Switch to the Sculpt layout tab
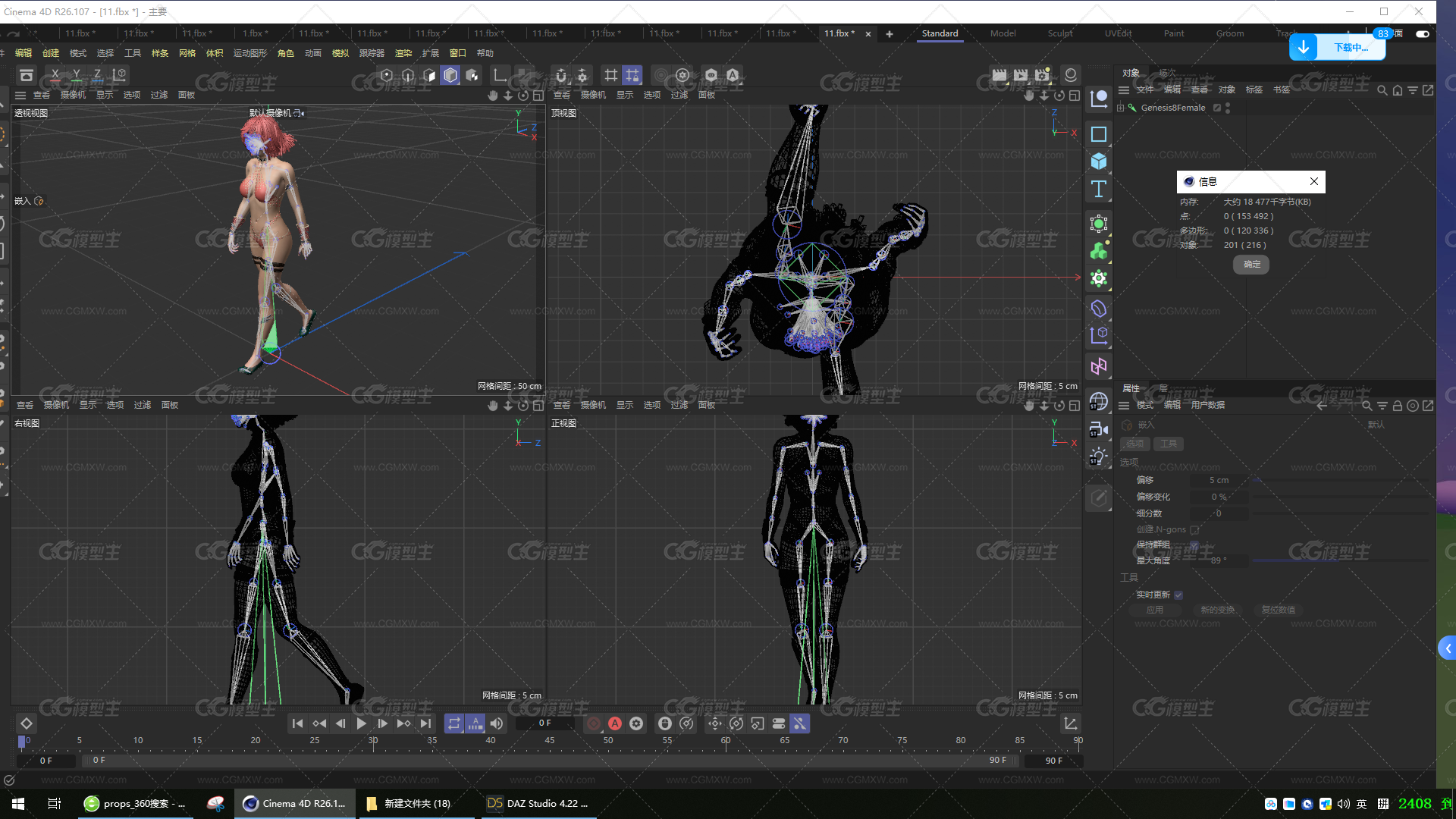Viewport: 1456px width, 819px height. (x=1060, y=33)
